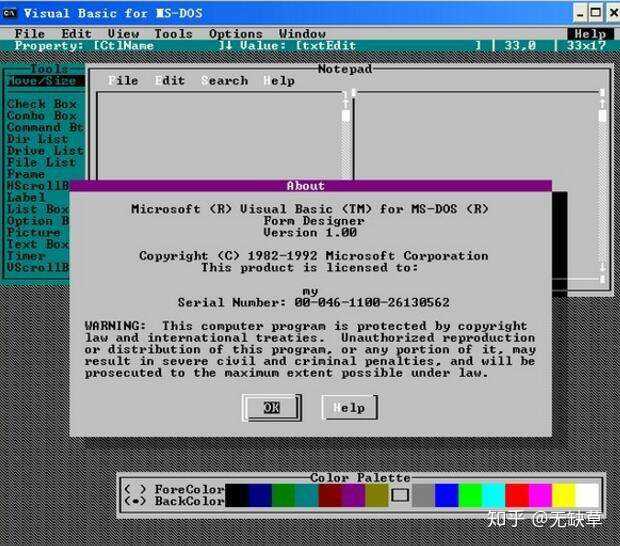Select the ForeColor radio option
Viewport: 620px width, 546px height.
click(174, 489)
